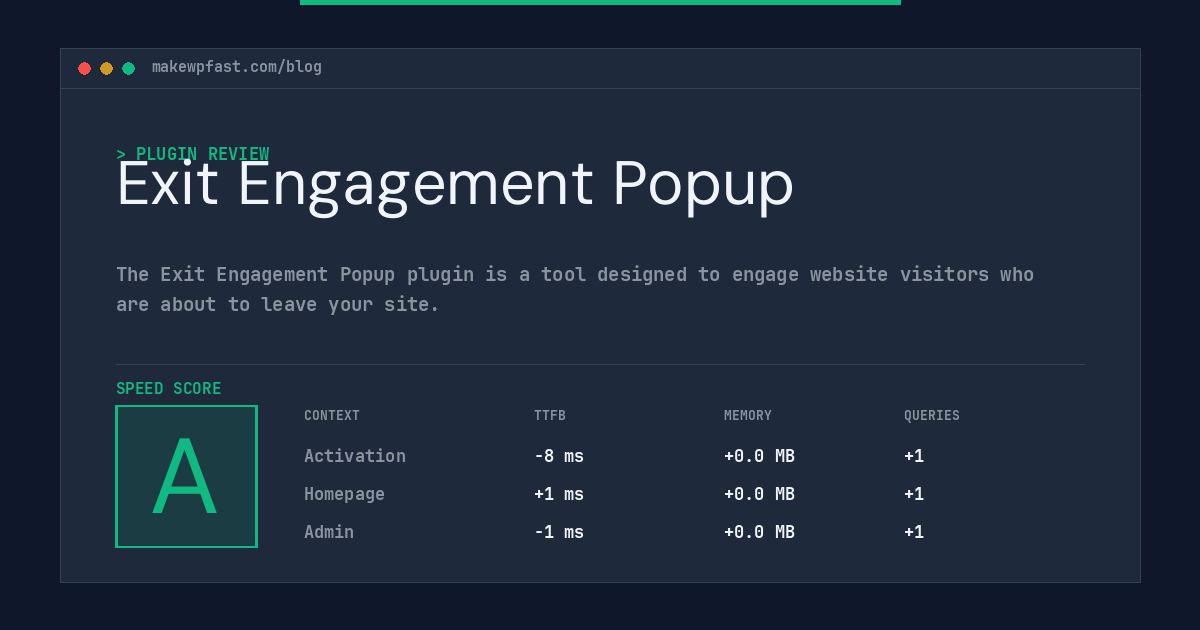Click the QUERIES column header
1200x630 pixels.
(932, 416)
